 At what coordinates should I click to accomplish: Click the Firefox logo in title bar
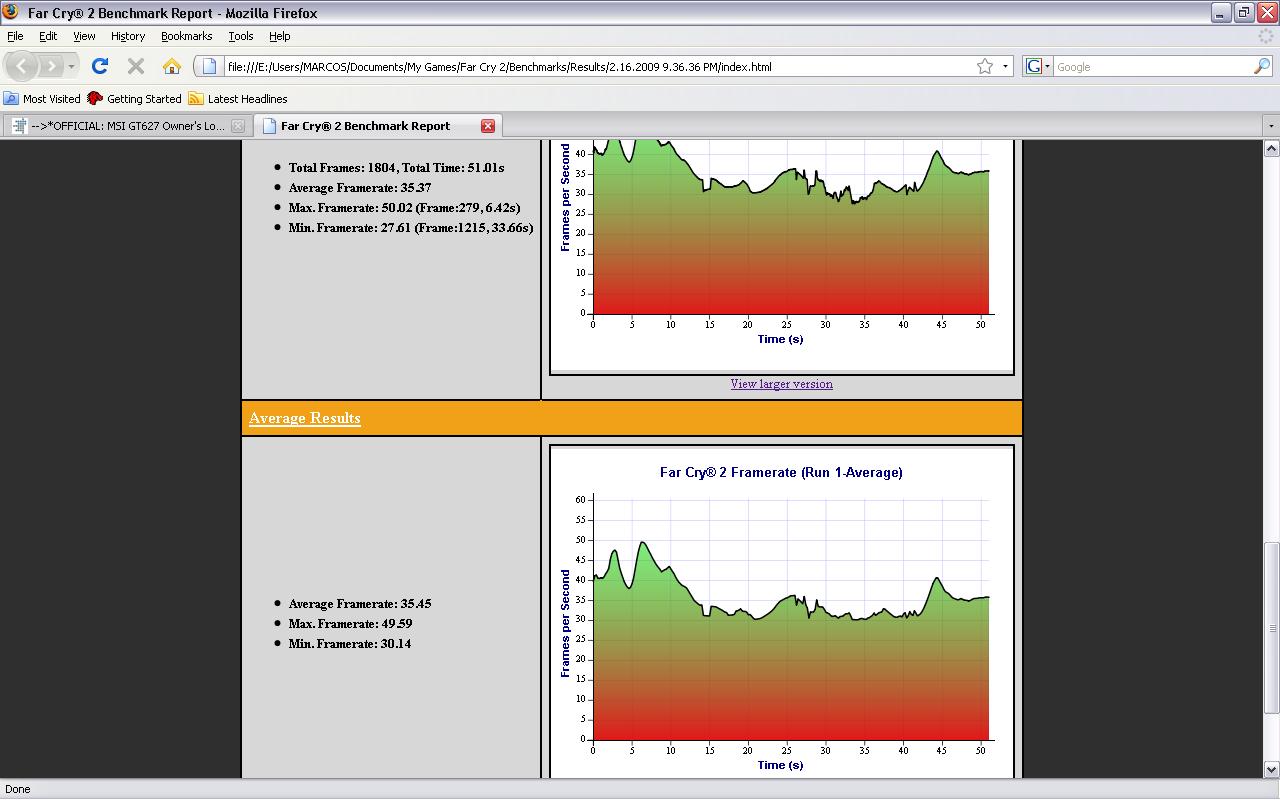click(x=11, y=13)
